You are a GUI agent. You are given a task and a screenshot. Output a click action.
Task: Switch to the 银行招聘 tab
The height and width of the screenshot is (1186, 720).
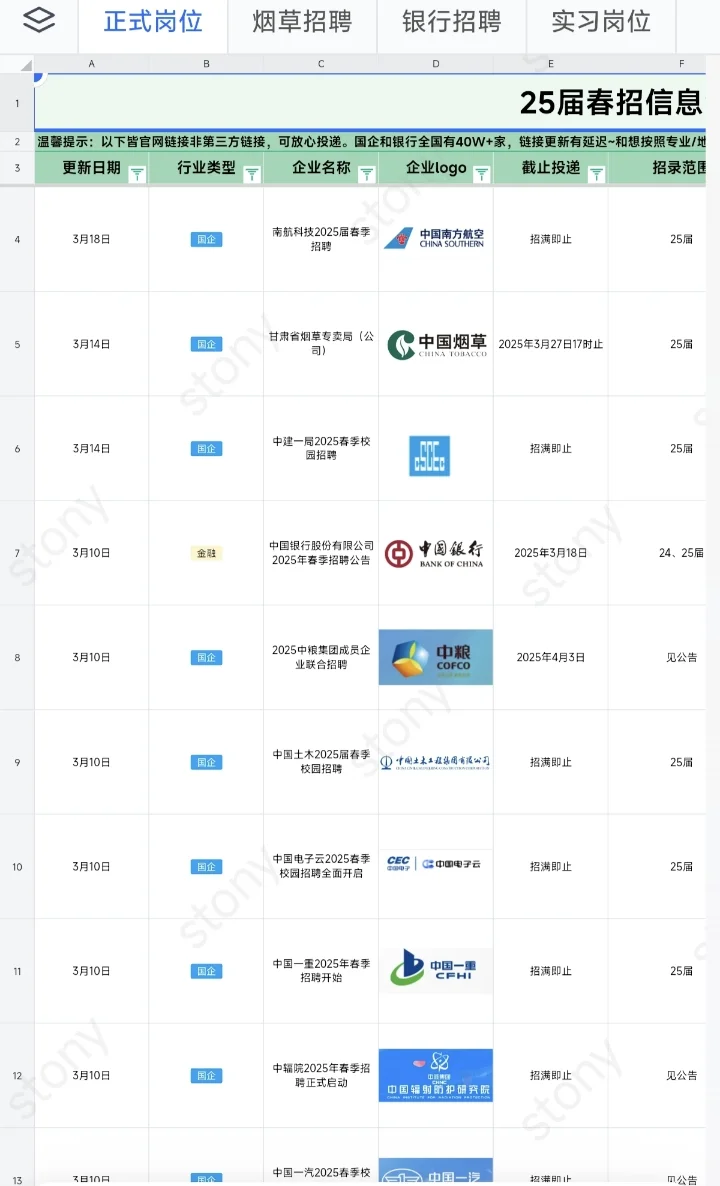coord(452,22)
